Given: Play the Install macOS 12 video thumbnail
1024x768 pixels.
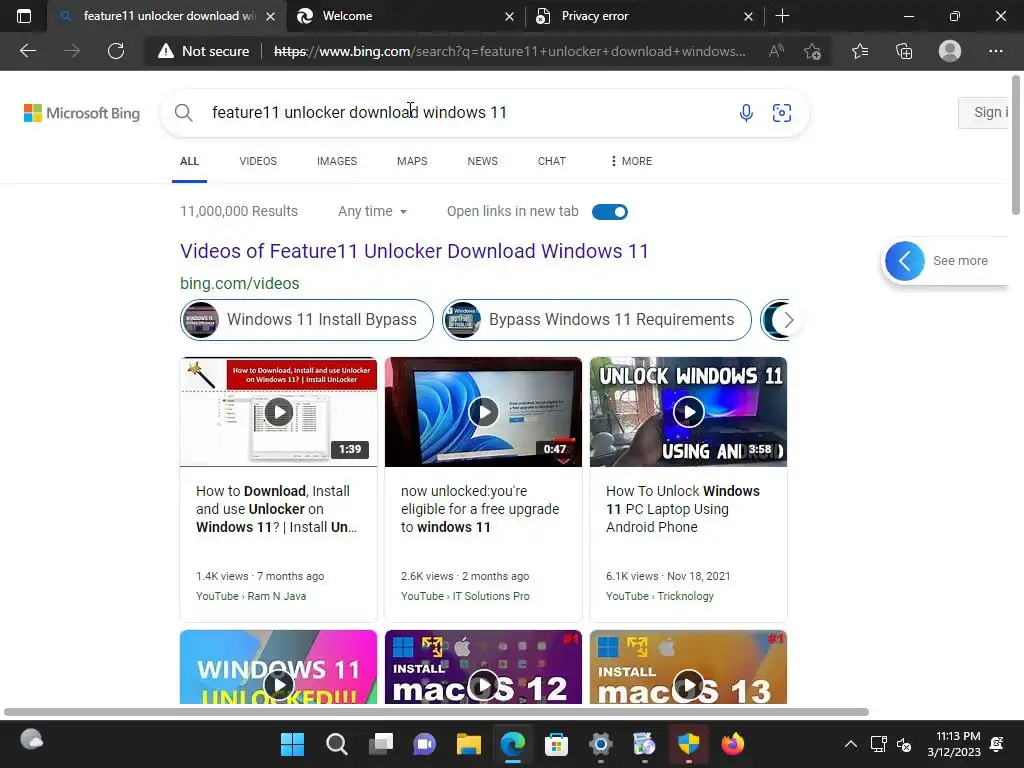Looking at the screenshot, I should [483, 667].
